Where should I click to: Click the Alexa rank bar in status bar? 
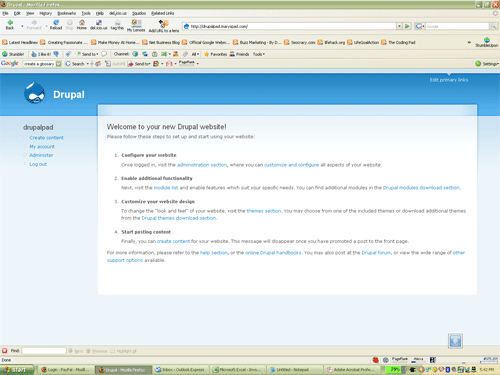[418, 360]
